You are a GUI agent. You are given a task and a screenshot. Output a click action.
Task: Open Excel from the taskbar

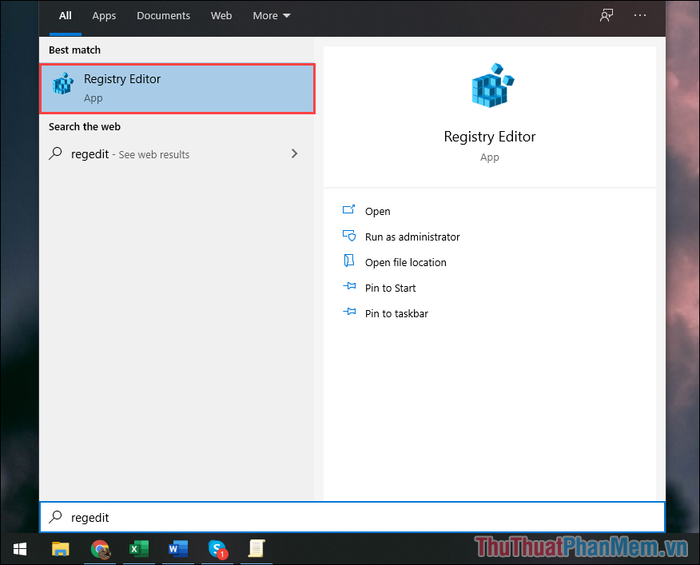[x=139, y=549]
